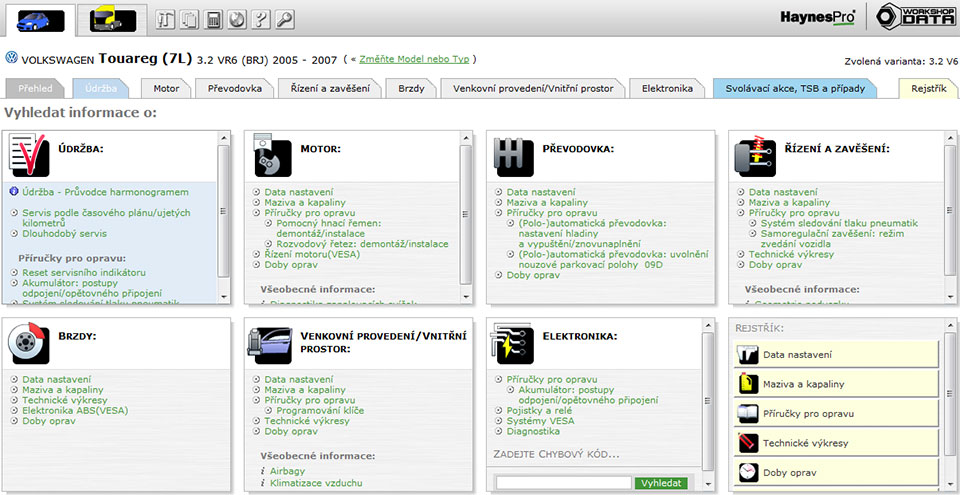The height and width of the screenshot is (495, 960).
Task: Open Venkovní provedení car seat icon
Action: [270, 344]
